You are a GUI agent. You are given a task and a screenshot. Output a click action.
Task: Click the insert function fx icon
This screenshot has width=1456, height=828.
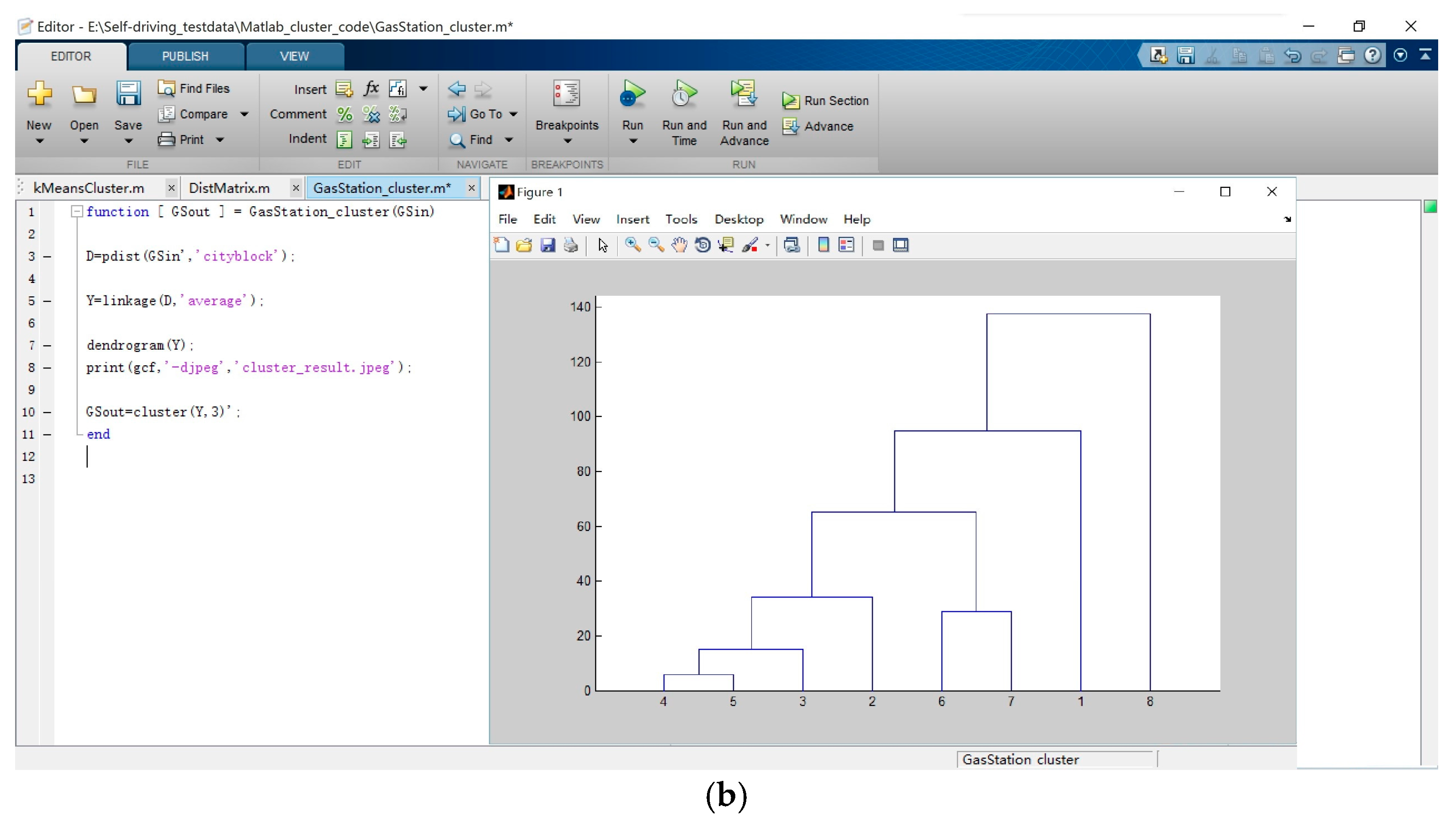(x=371, y=88)
